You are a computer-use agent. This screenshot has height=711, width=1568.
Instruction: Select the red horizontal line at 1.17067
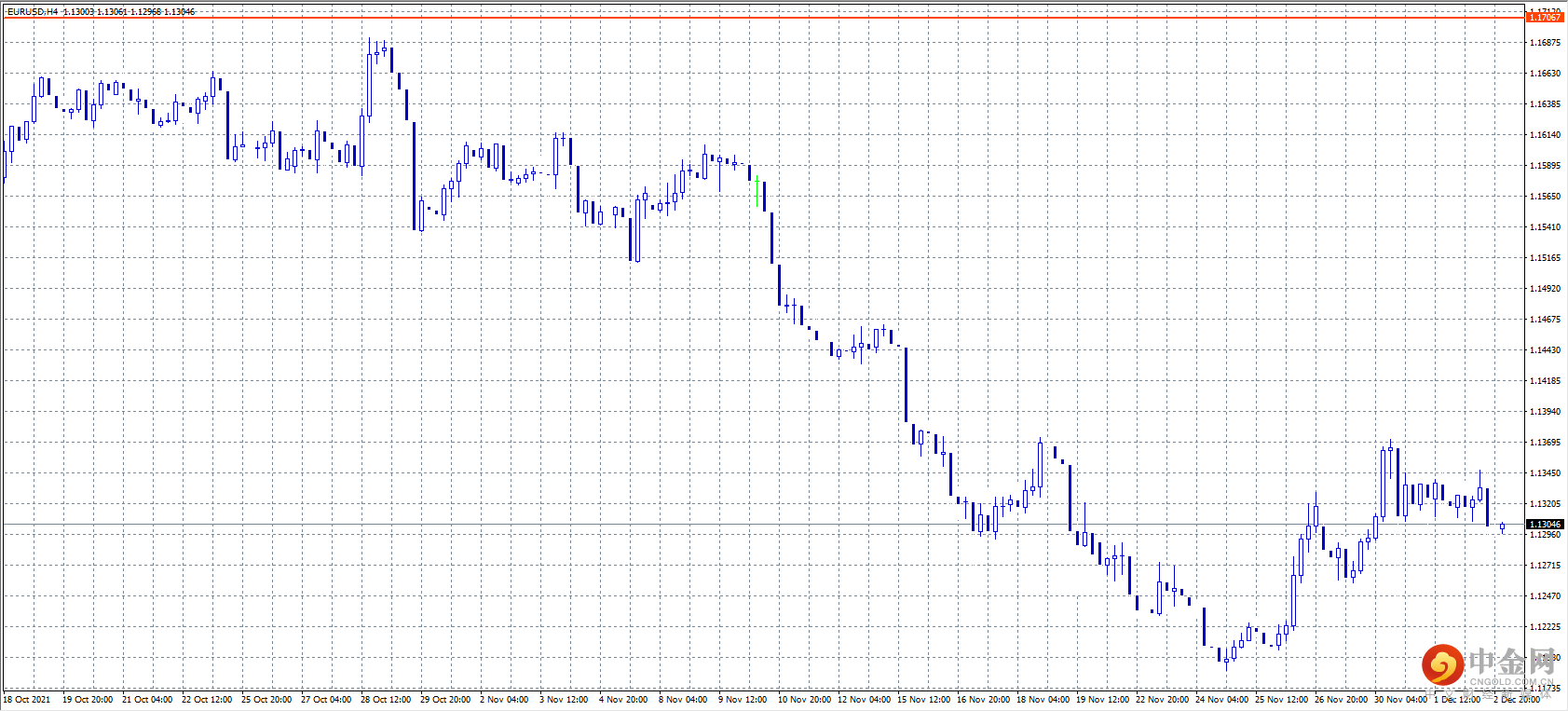[764, 17]
